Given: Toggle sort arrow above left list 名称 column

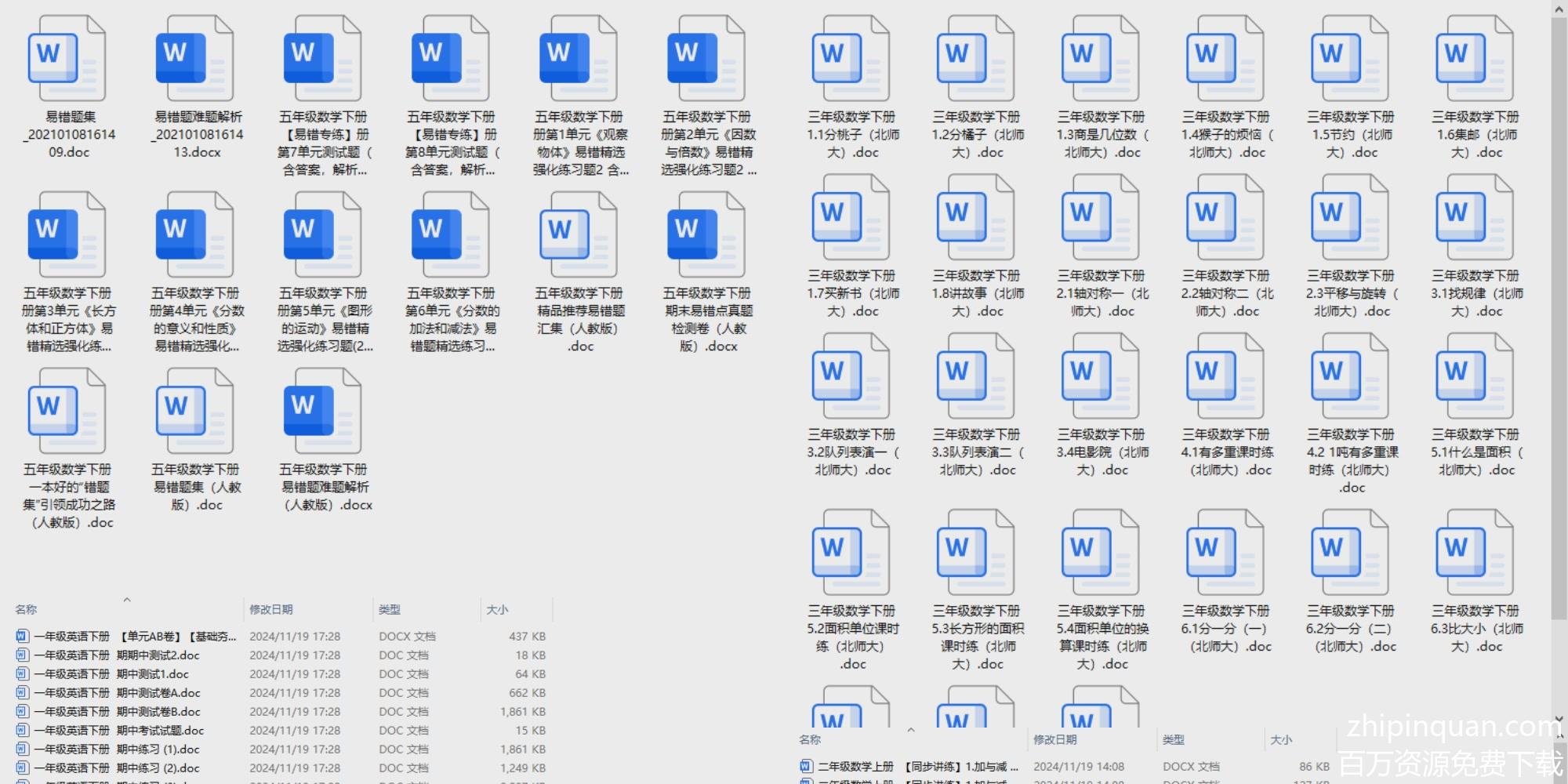Looking at the screenshot, I should (127, 600).
